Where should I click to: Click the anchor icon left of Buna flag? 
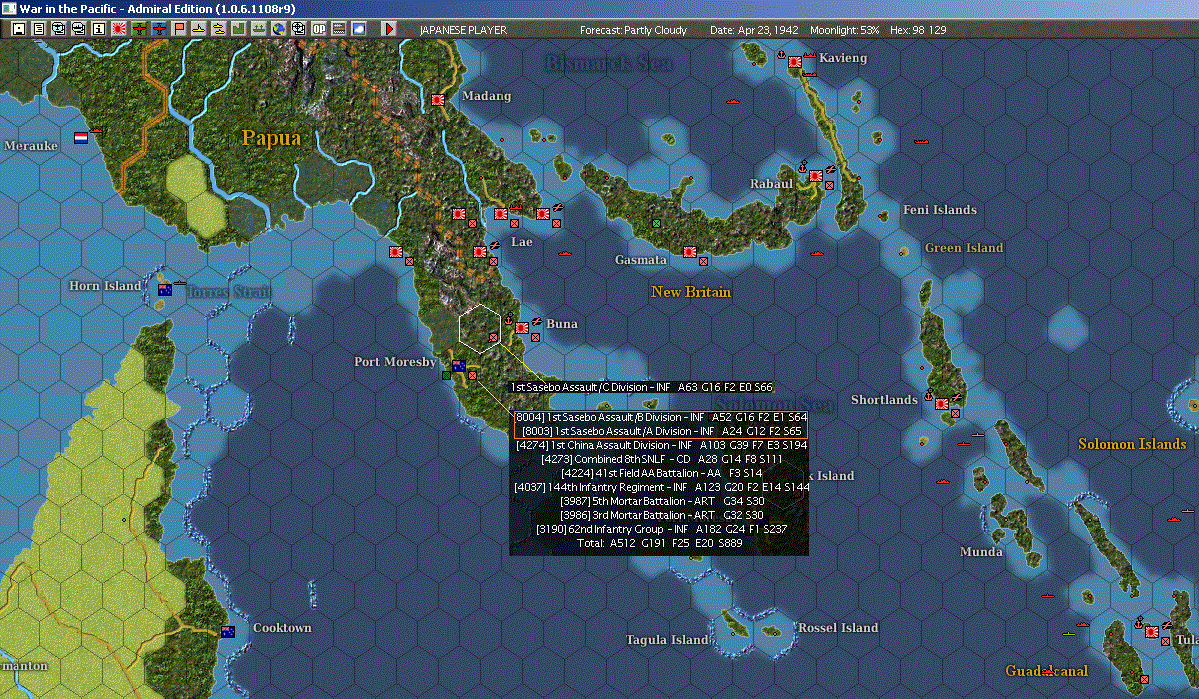(x=509, y=320)
